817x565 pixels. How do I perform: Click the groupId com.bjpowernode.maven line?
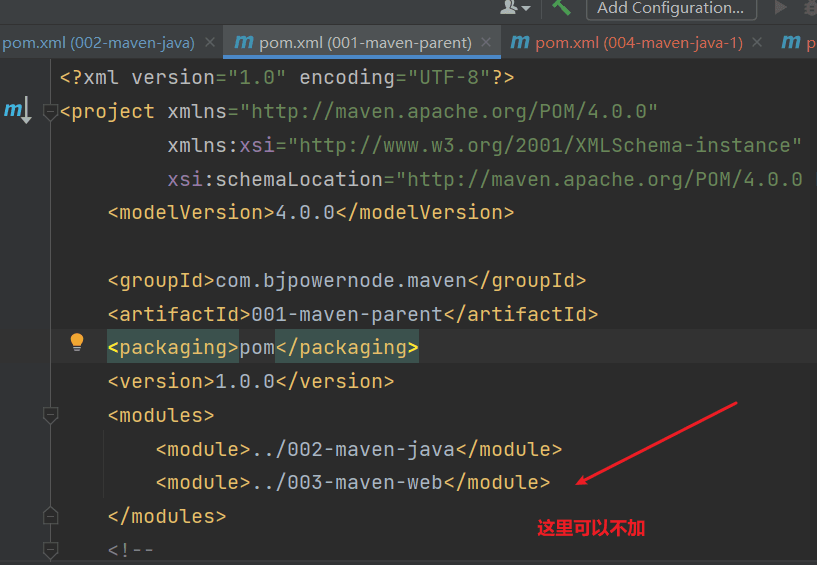pyautogui.click(x=347, y=281)
